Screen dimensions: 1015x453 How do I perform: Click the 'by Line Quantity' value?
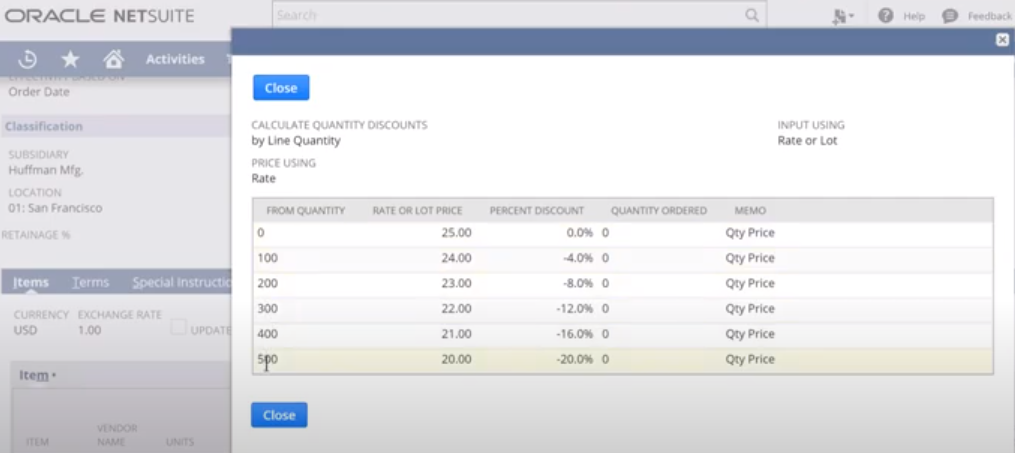pyautogui.click(x=296, y=140)
